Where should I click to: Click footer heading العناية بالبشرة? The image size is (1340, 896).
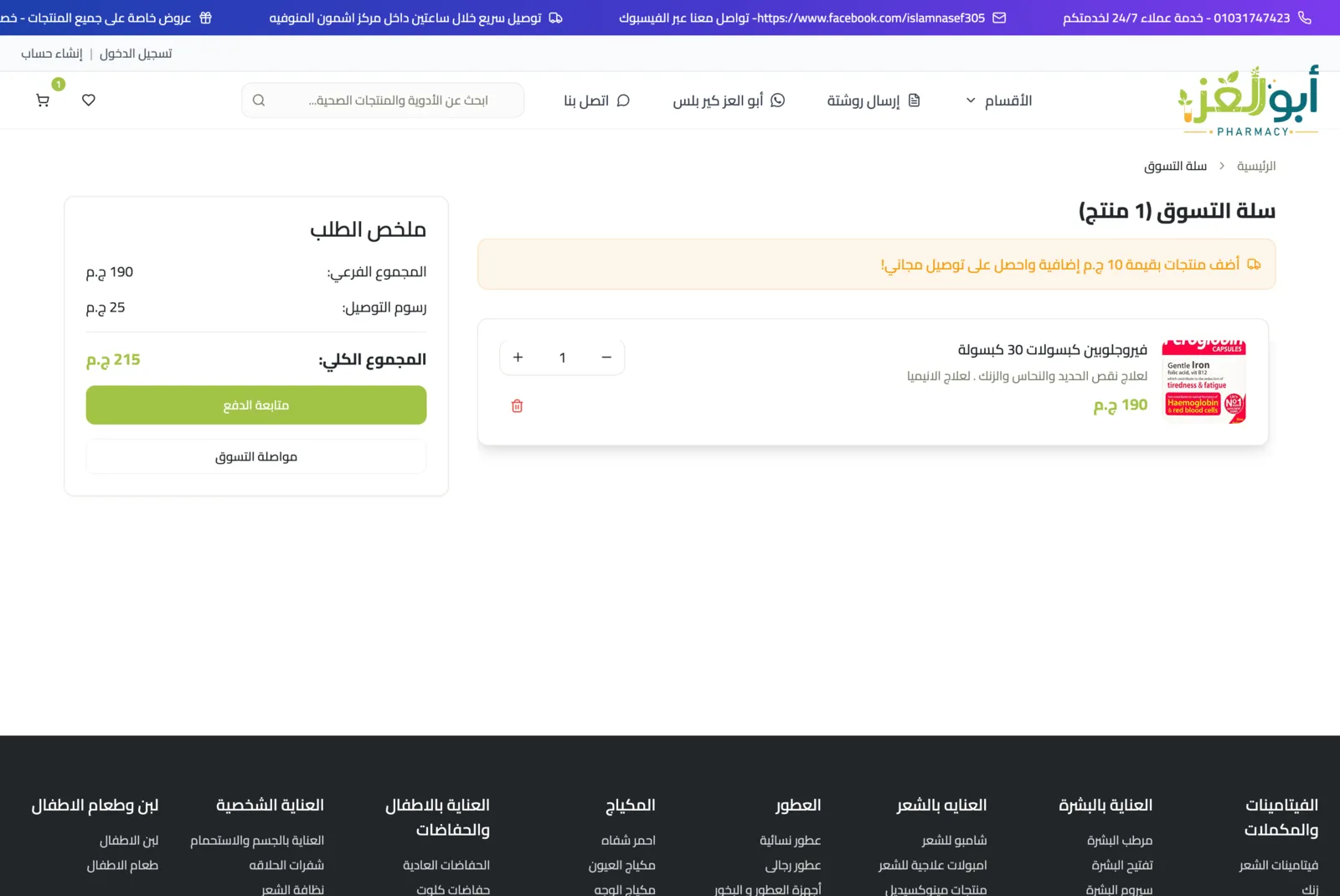pos(1106,806)
